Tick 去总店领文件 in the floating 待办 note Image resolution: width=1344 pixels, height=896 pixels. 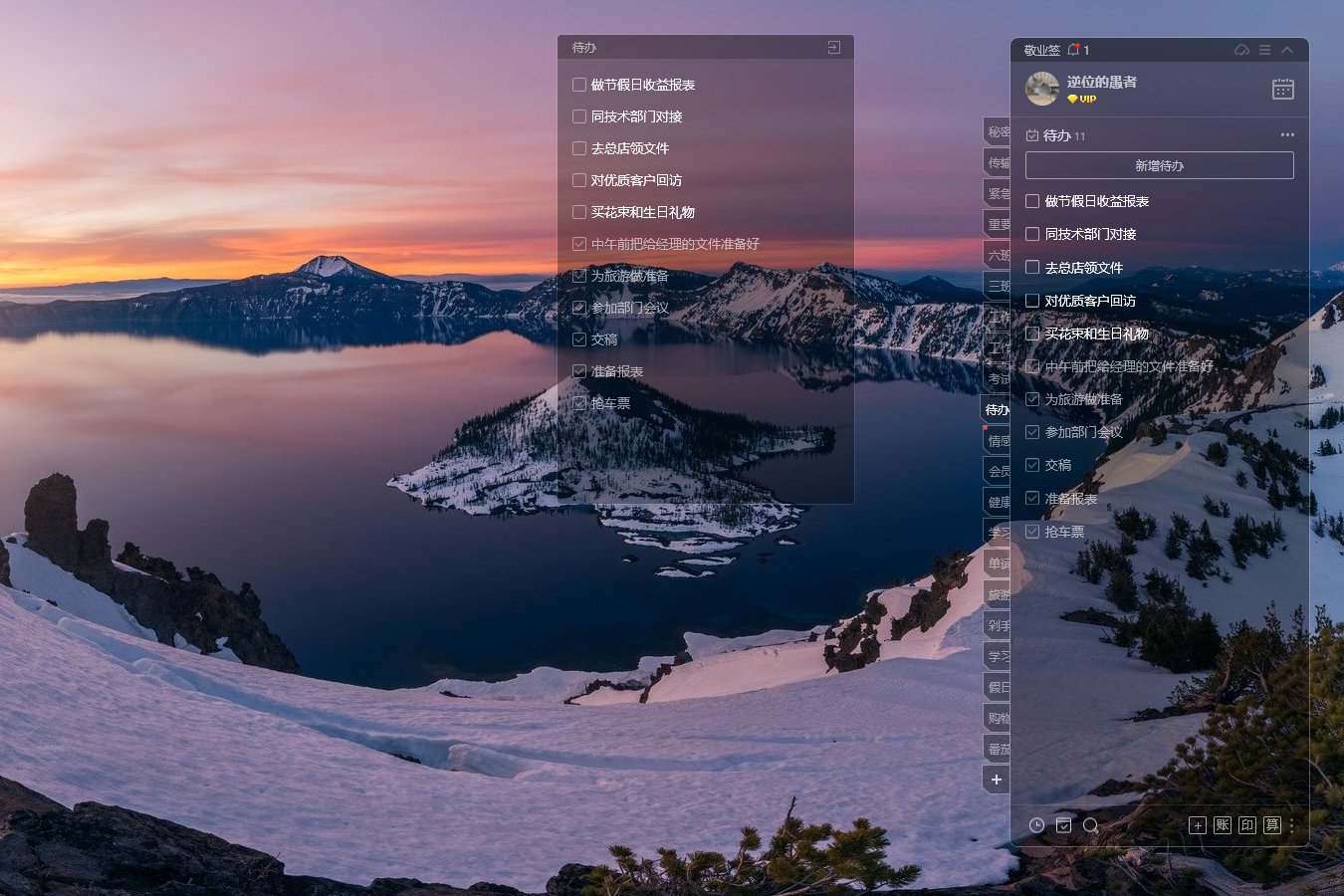point(579,148)
